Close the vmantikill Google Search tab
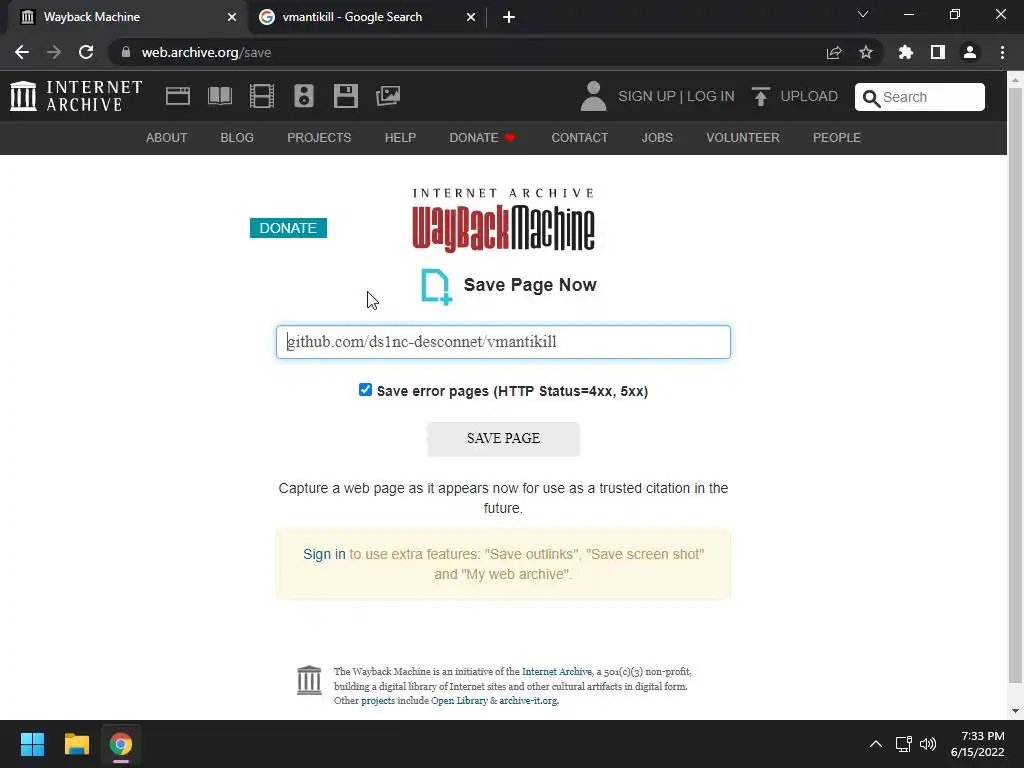This screenshot has height=768, width=1024. pyautogui.click(x=471, y=17)
